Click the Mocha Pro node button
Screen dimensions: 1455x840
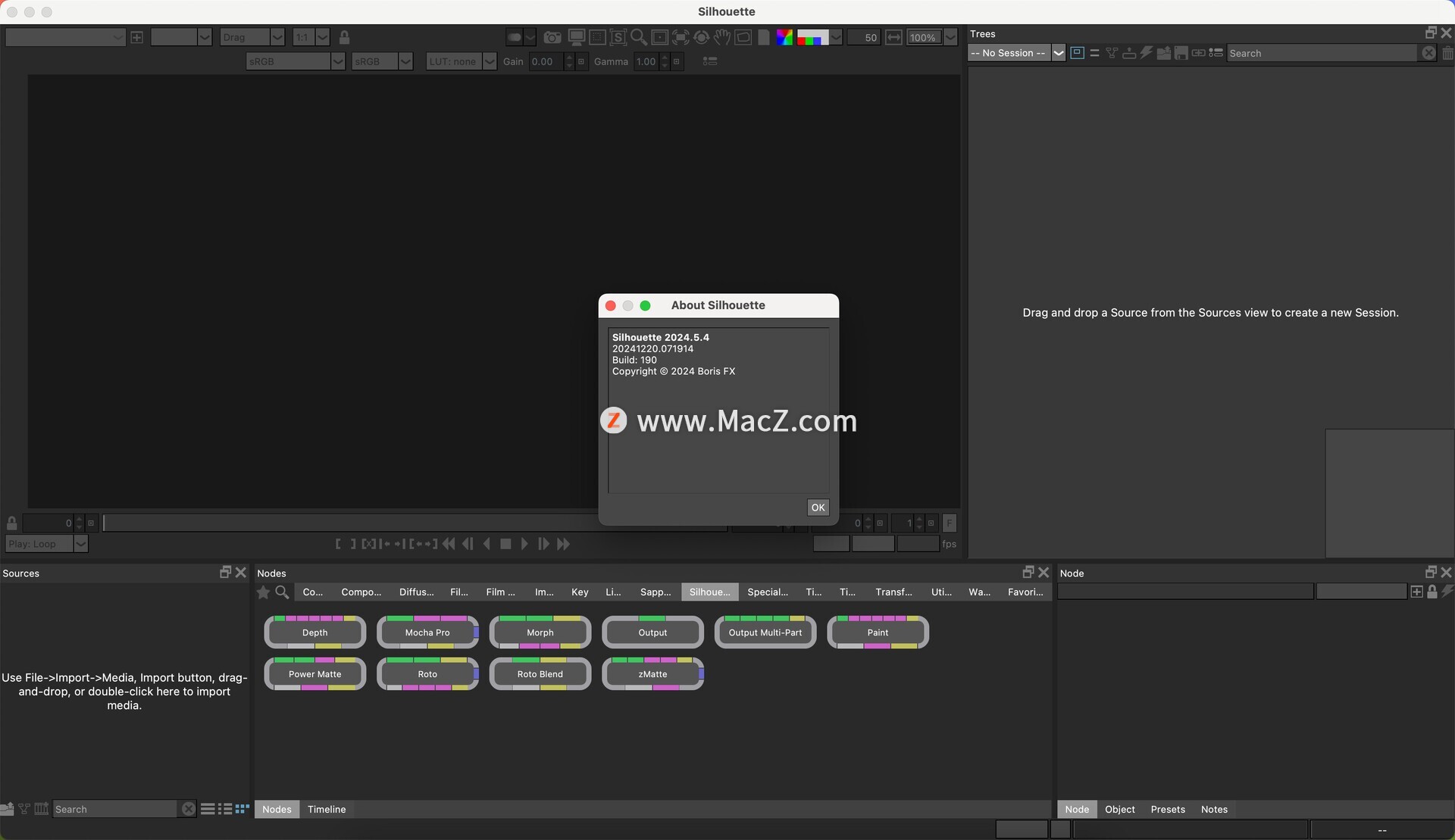[427, 632]
